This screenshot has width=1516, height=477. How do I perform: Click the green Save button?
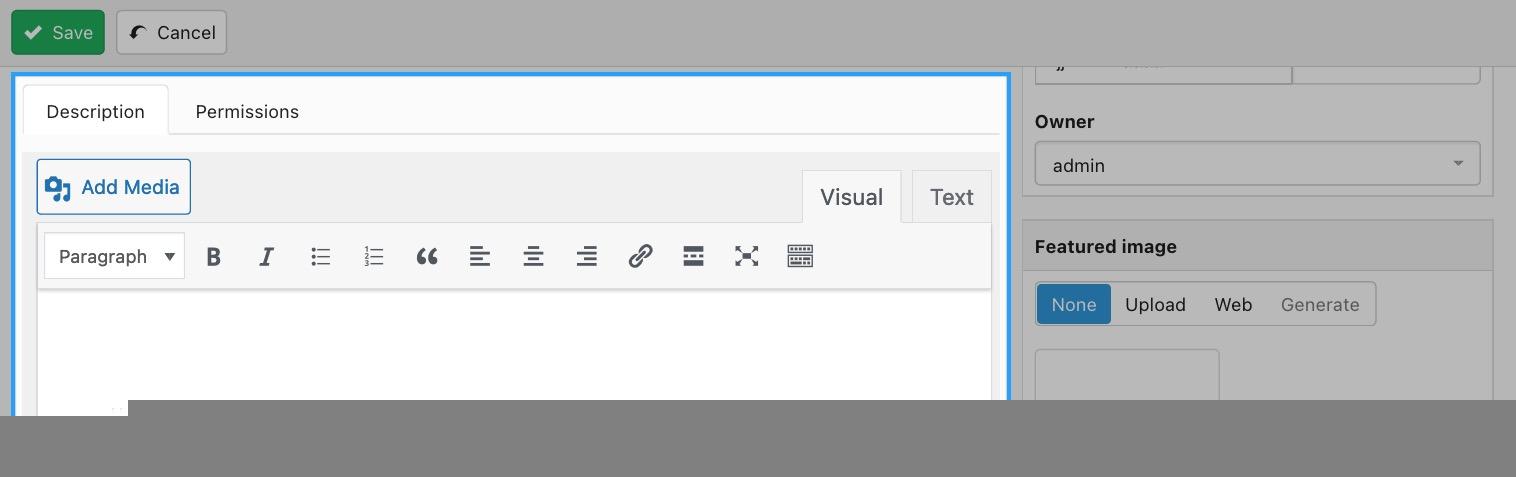pos(58,33)
